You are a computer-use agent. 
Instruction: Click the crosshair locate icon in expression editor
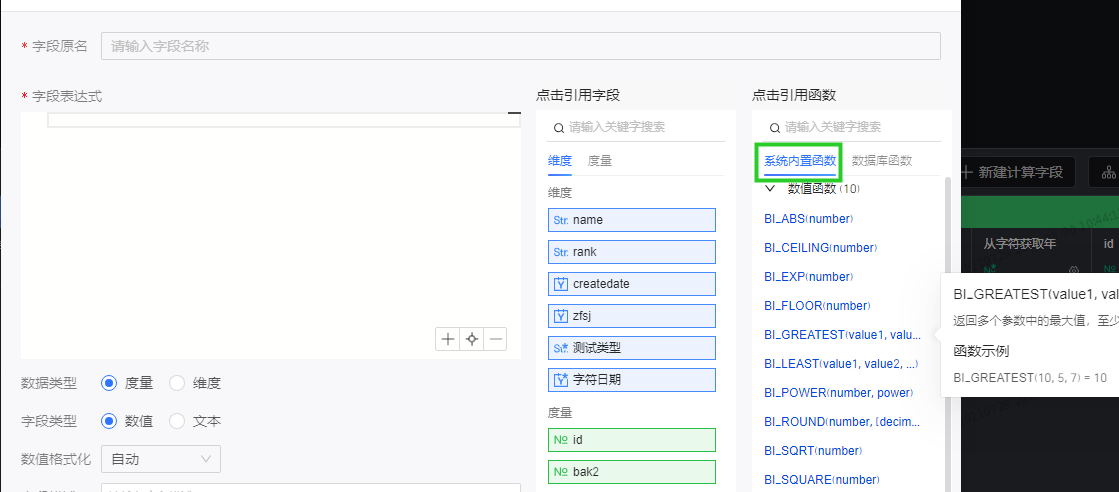[472, 339]
